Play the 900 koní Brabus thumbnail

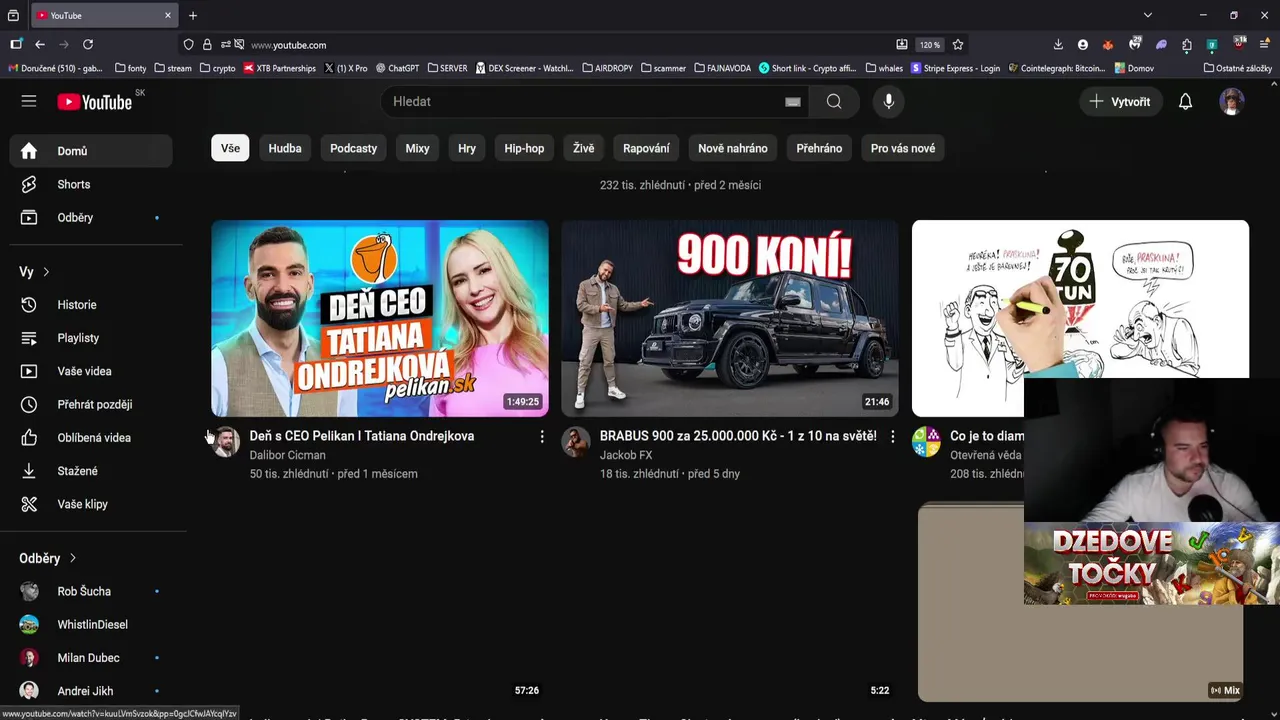tap(730, 318)
